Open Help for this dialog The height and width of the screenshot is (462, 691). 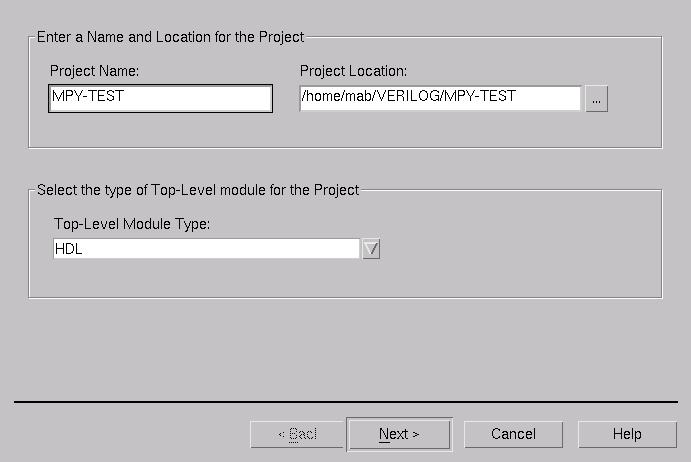pos(627,434)
